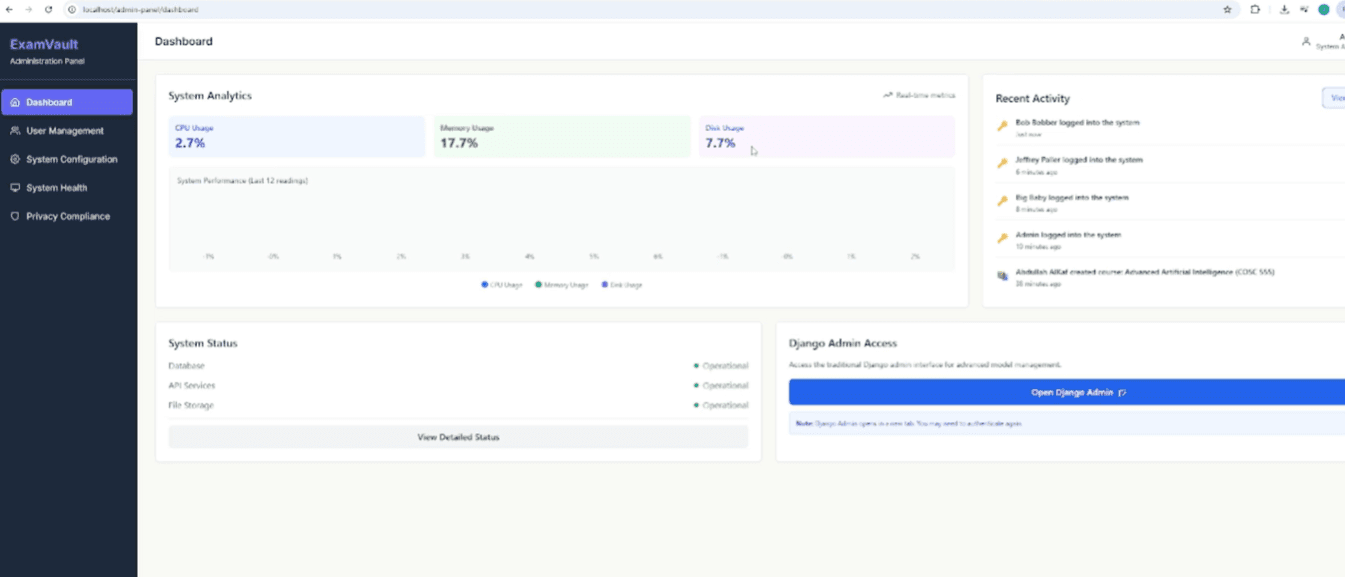Click the System Analytics heading
Screen dimensions: 1345x577
(210, 96)
